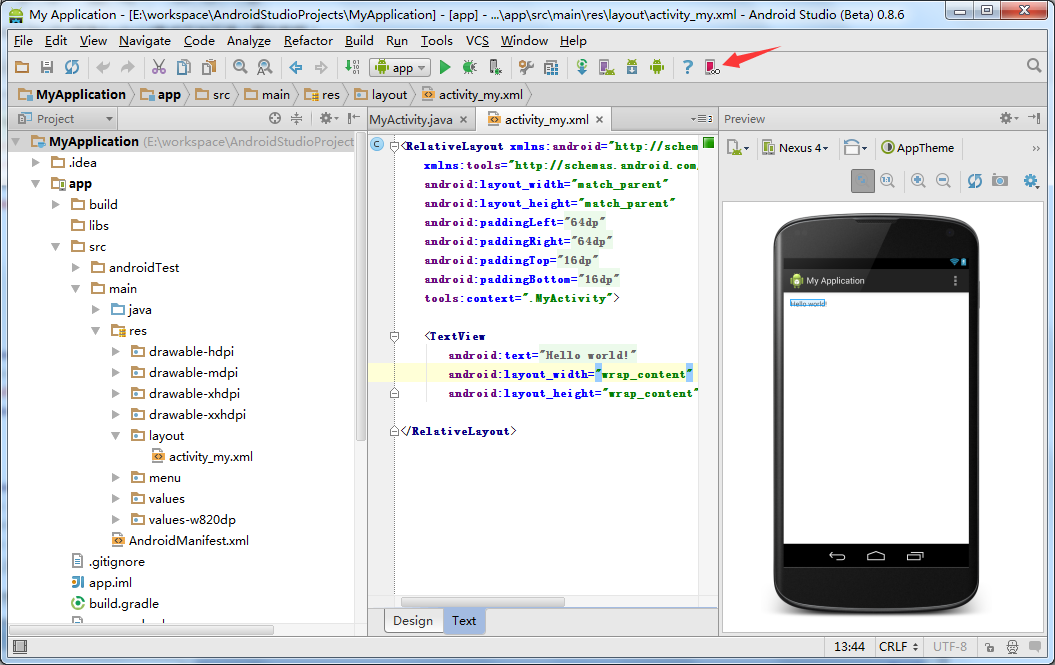
Task: Close the activity_my.xml editor tab
Action: [599, 120]
